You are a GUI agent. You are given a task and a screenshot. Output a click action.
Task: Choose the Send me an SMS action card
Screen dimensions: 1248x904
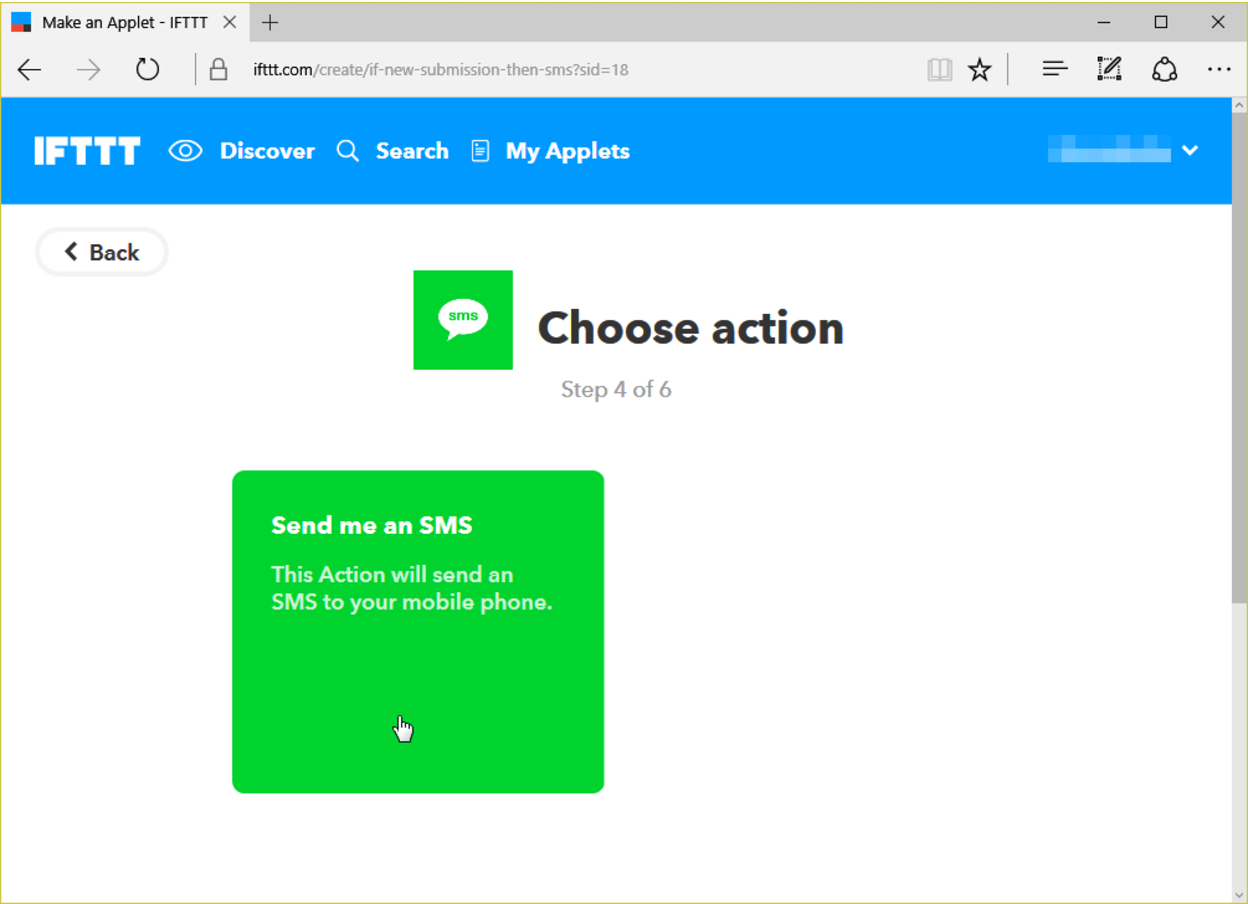418,632
